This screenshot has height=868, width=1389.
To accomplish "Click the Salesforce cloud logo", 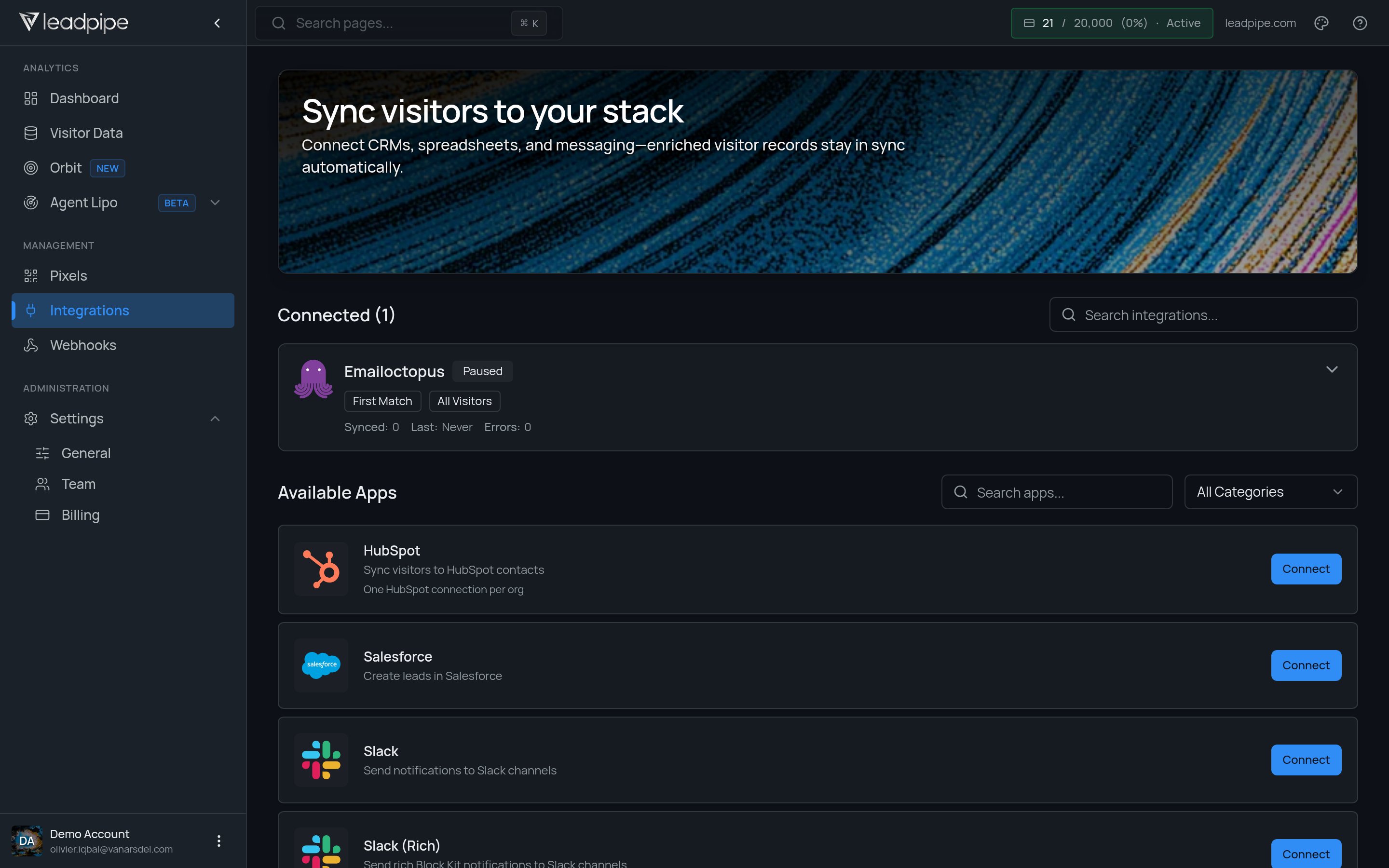I will point(321,665).
